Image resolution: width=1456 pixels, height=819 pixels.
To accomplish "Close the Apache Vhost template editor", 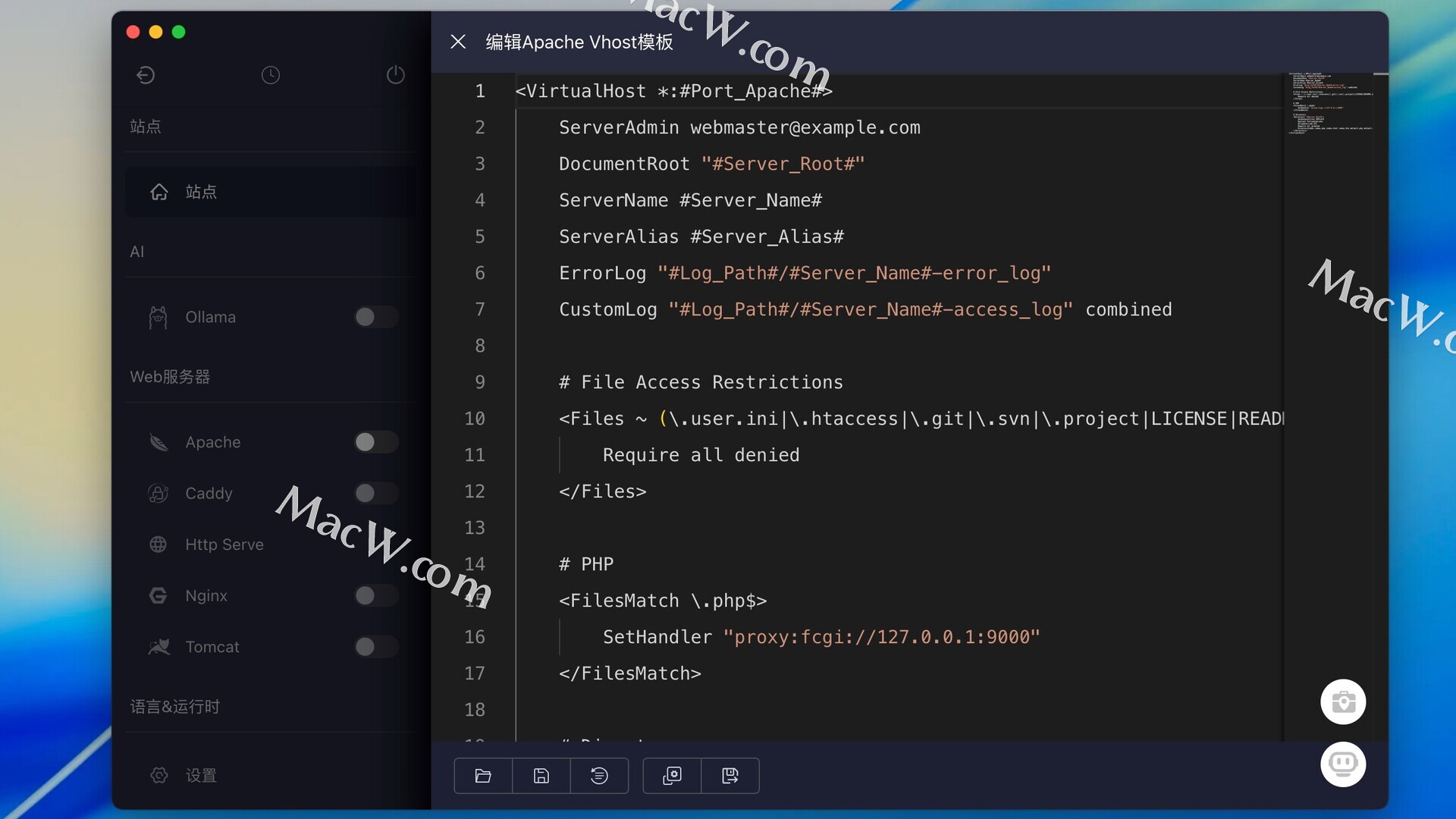I will click(x=458, y=42).
